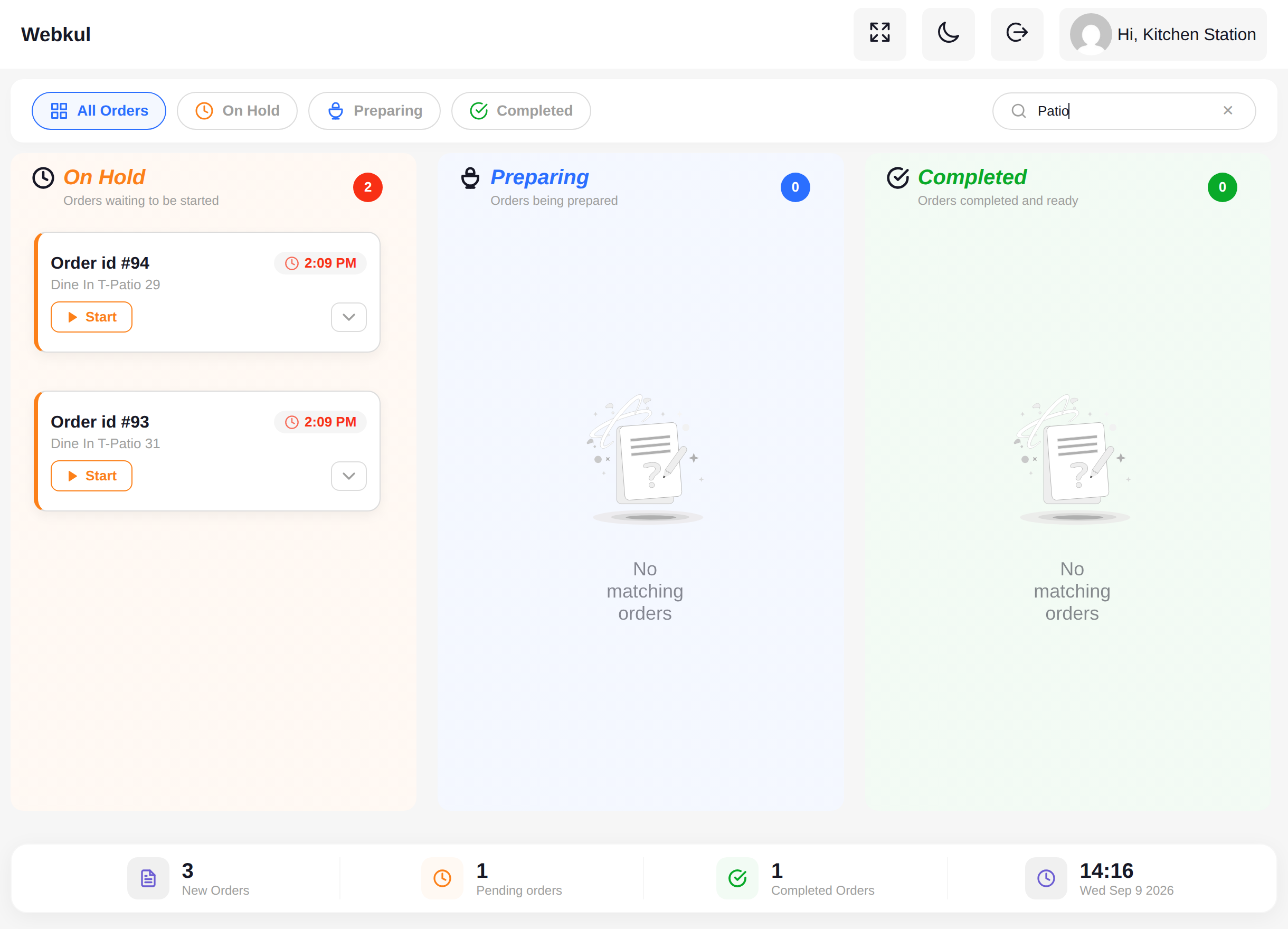Image resolution: width=1288 pixels, height=929 pixels.
Task: Click the 2:09 PM time badge on order #93
Action: (x=320, y=422)
